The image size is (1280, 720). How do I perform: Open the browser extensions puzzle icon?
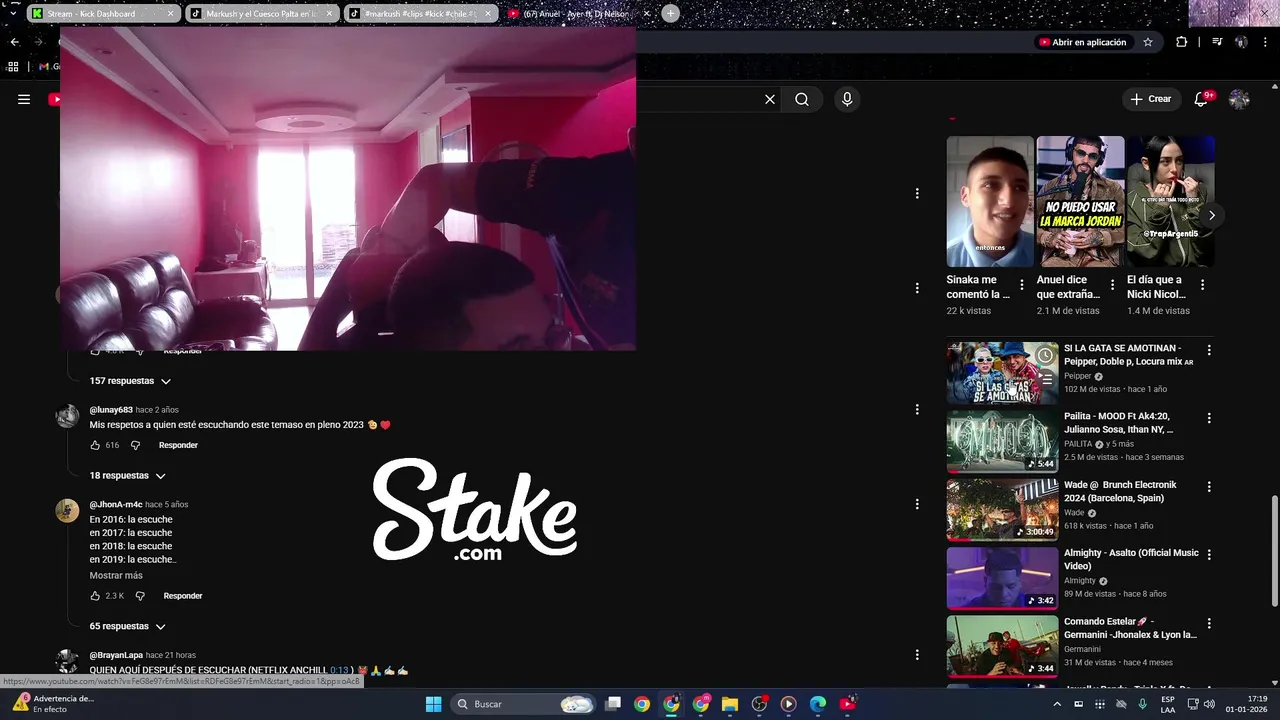tap(1181, 42)
